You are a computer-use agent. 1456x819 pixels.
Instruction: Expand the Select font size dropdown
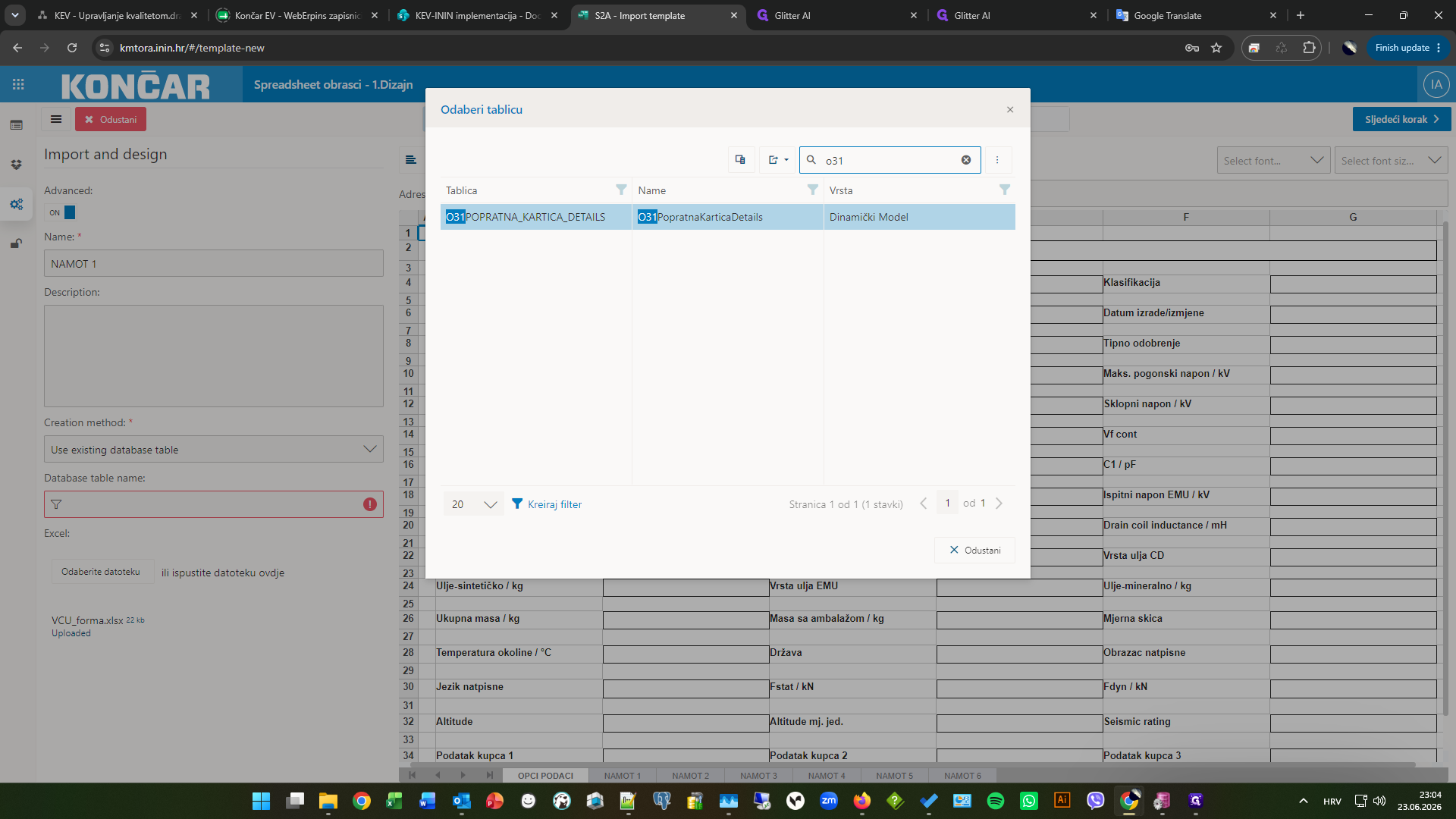coord(1391,161)
